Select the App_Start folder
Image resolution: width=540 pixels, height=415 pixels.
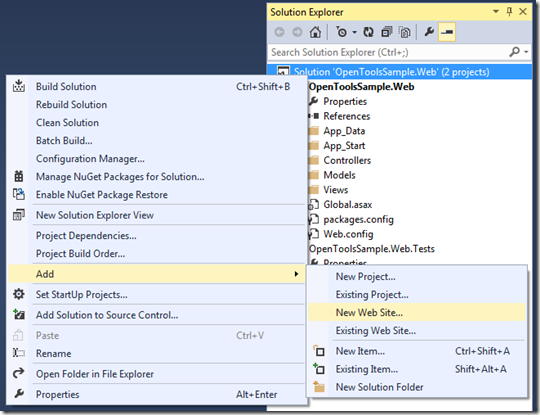point(344,146)
